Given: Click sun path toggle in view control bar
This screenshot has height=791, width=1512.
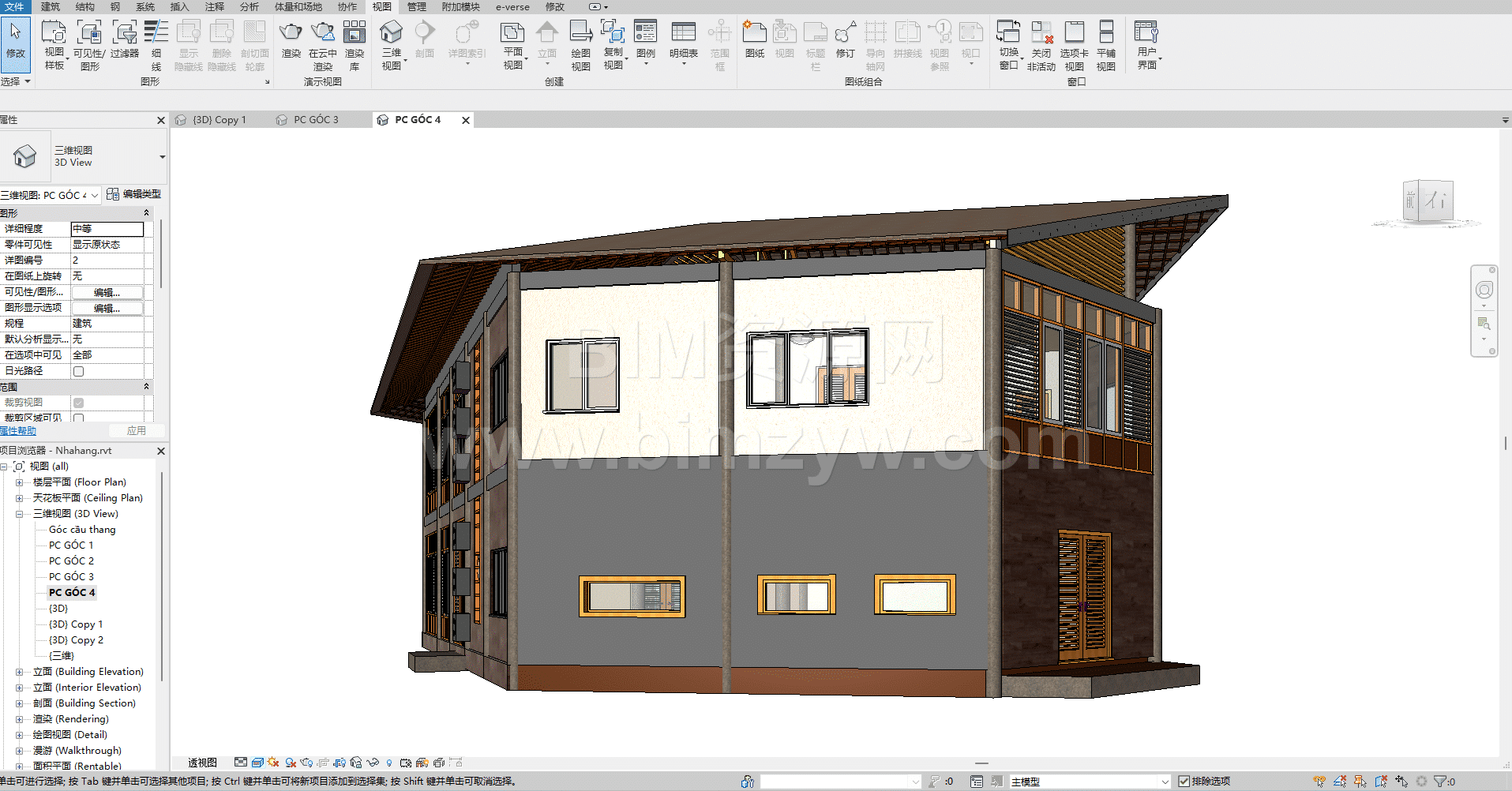Looking at the screenshot, I should pyautogui.click(x=273, y=763).
